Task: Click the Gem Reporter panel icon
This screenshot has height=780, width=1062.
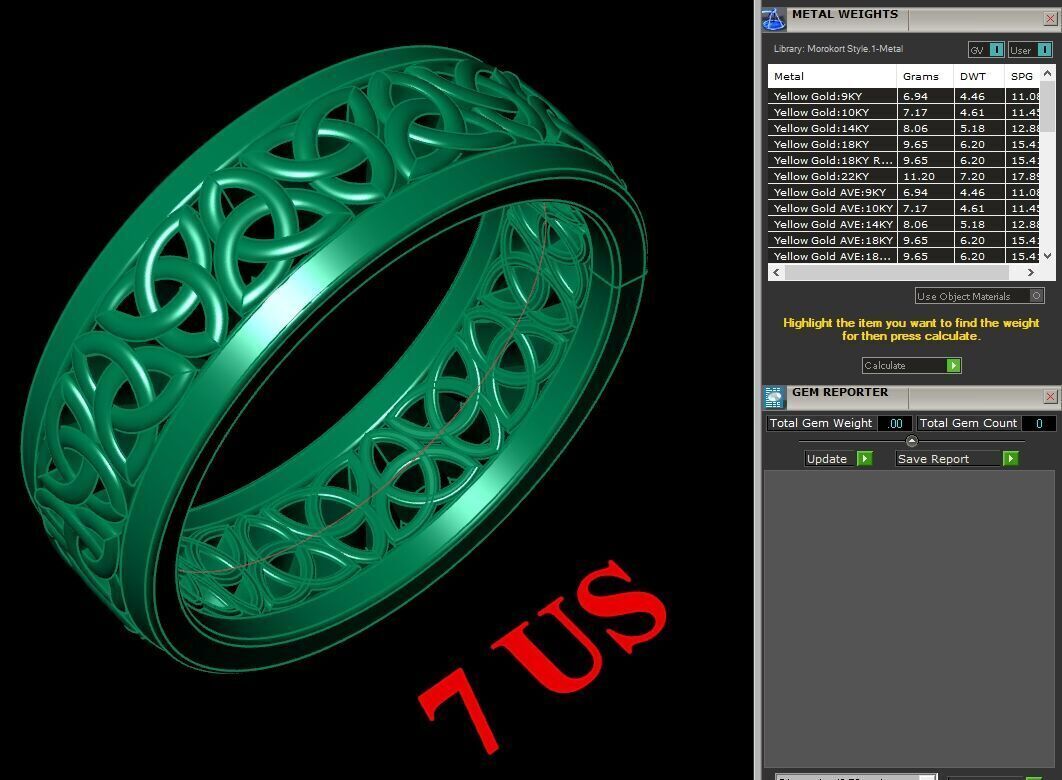Action: pyautogui.click(x=773, y=397)
